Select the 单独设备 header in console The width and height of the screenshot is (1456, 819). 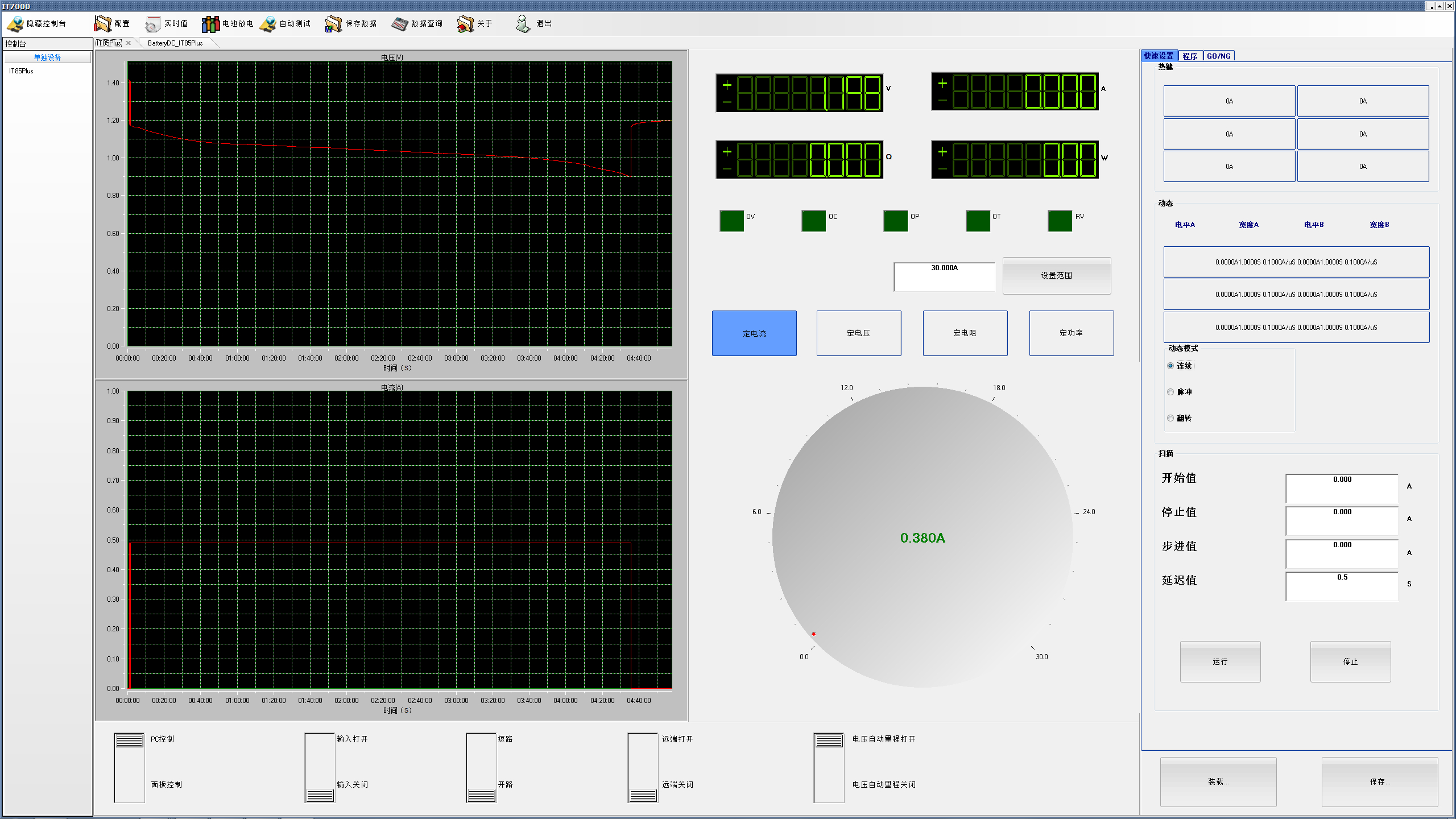[x=47, y=57]
